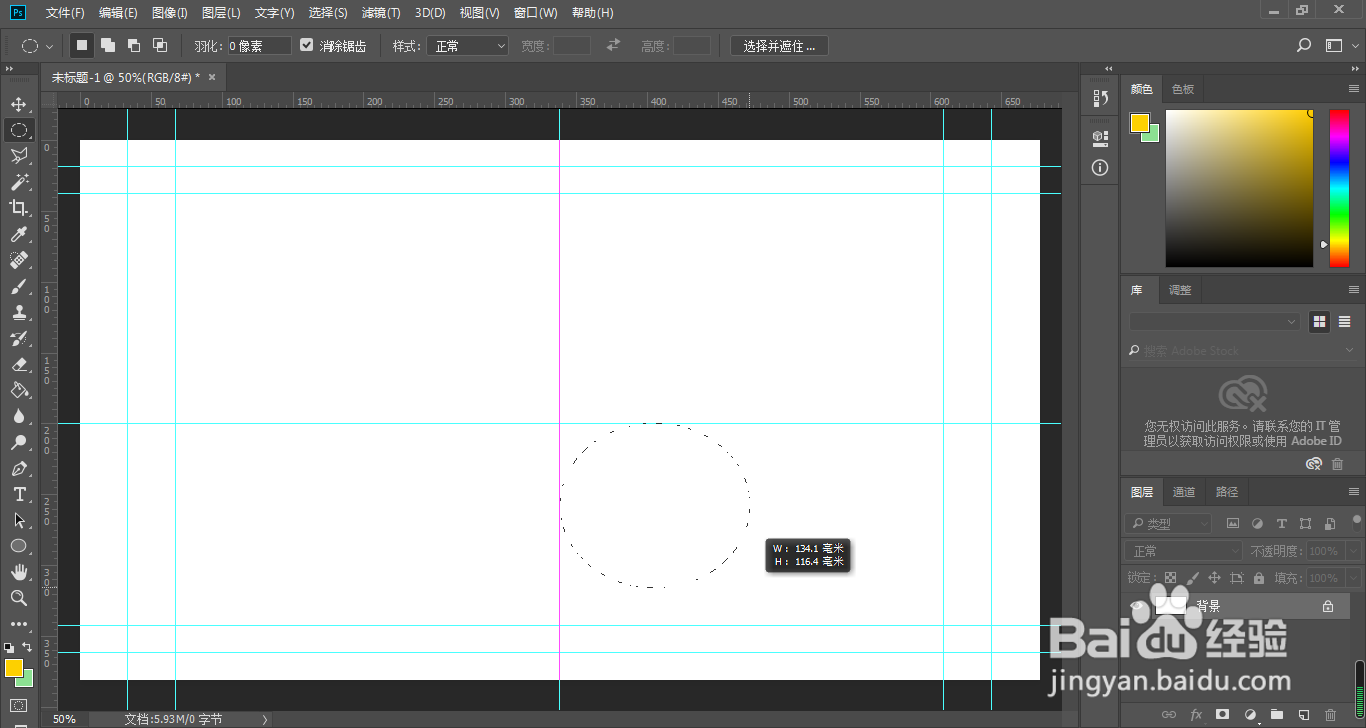Open the 滤镜(T) menu
The width and height of the screenshot is (1366, 728).
click(x=381, y=13)
